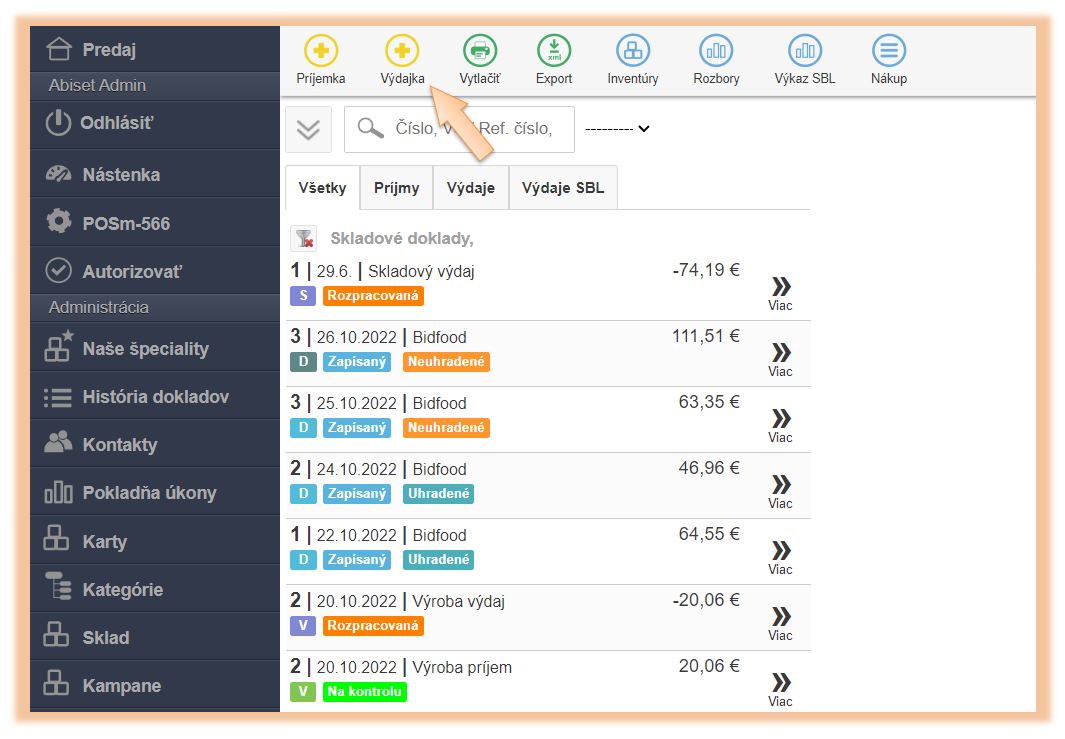
Task: Click the search field for Číslo
Action: coord(472,129)
